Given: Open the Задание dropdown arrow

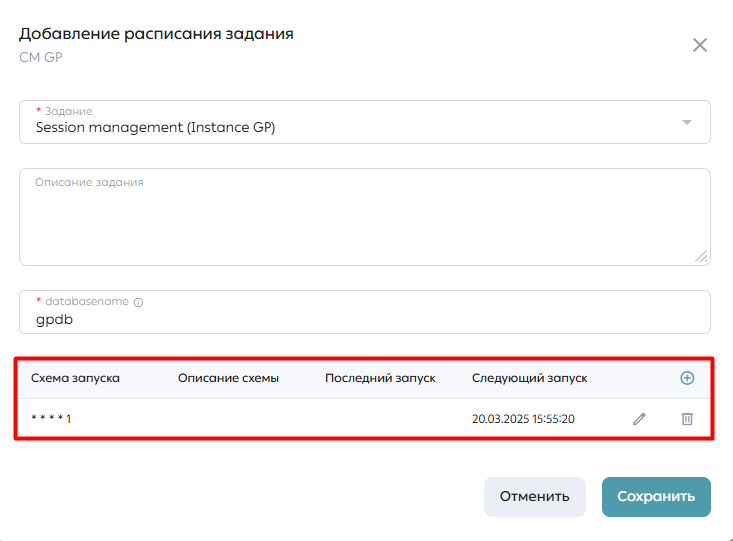Looking at the screenshot, I should click(x=686, y=122).
